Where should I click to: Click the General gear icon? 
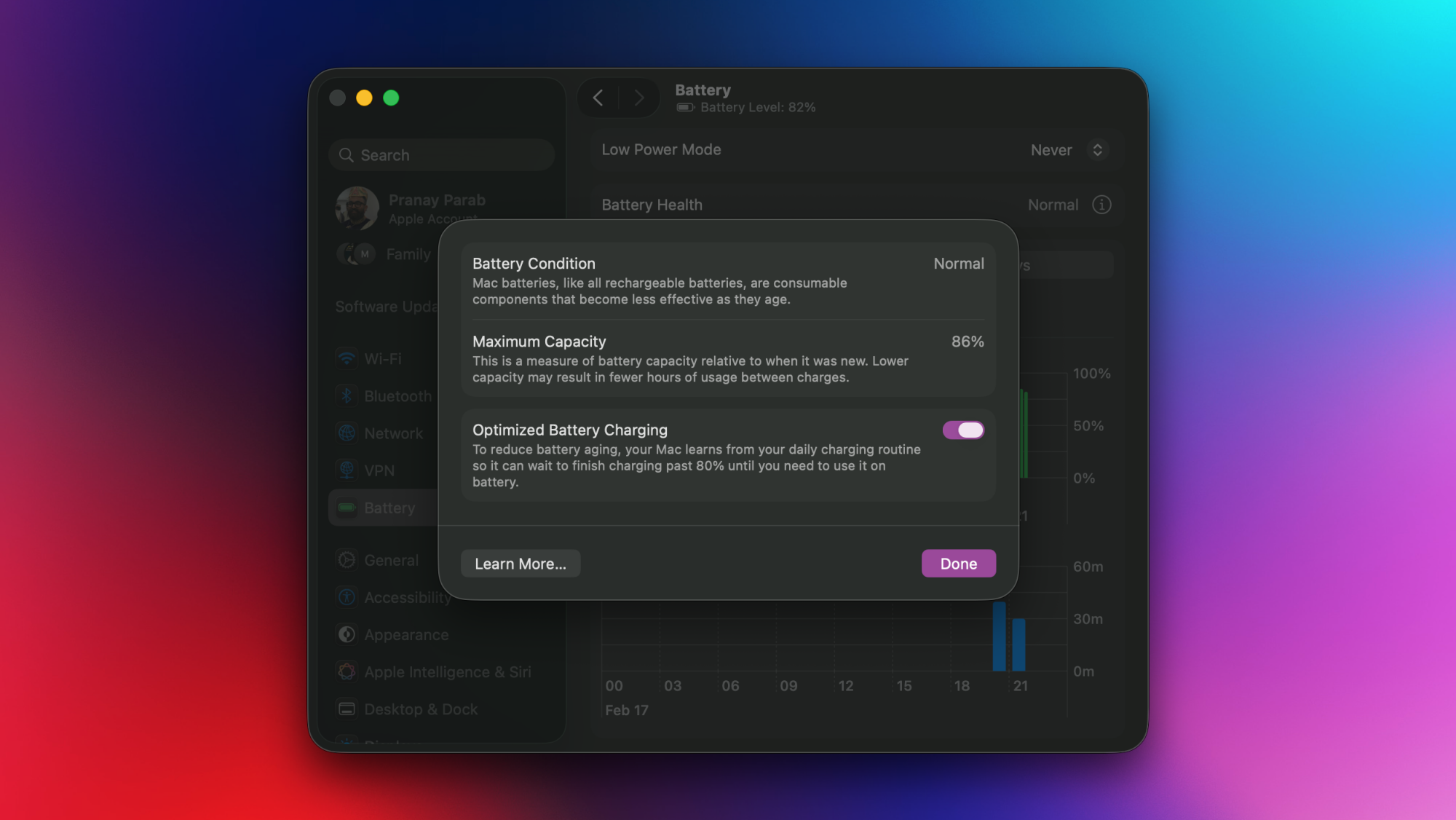coord(347,560)
